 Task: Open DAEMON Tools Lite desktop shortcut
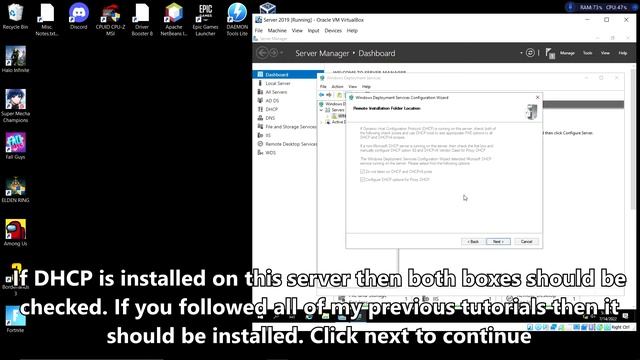click(237, 19)
